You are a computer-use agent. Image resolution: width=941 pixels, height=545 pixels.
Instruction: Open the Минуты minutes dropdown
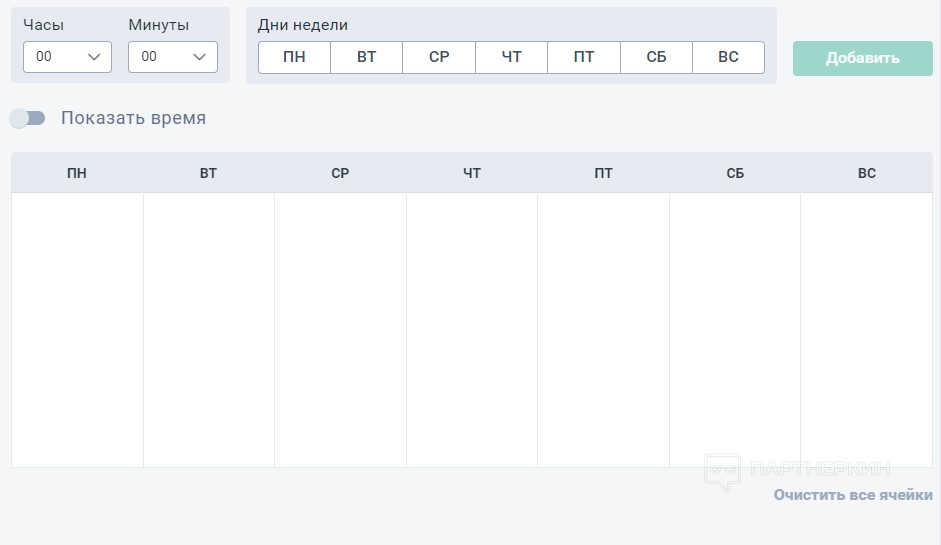click(x=172, y=57)
